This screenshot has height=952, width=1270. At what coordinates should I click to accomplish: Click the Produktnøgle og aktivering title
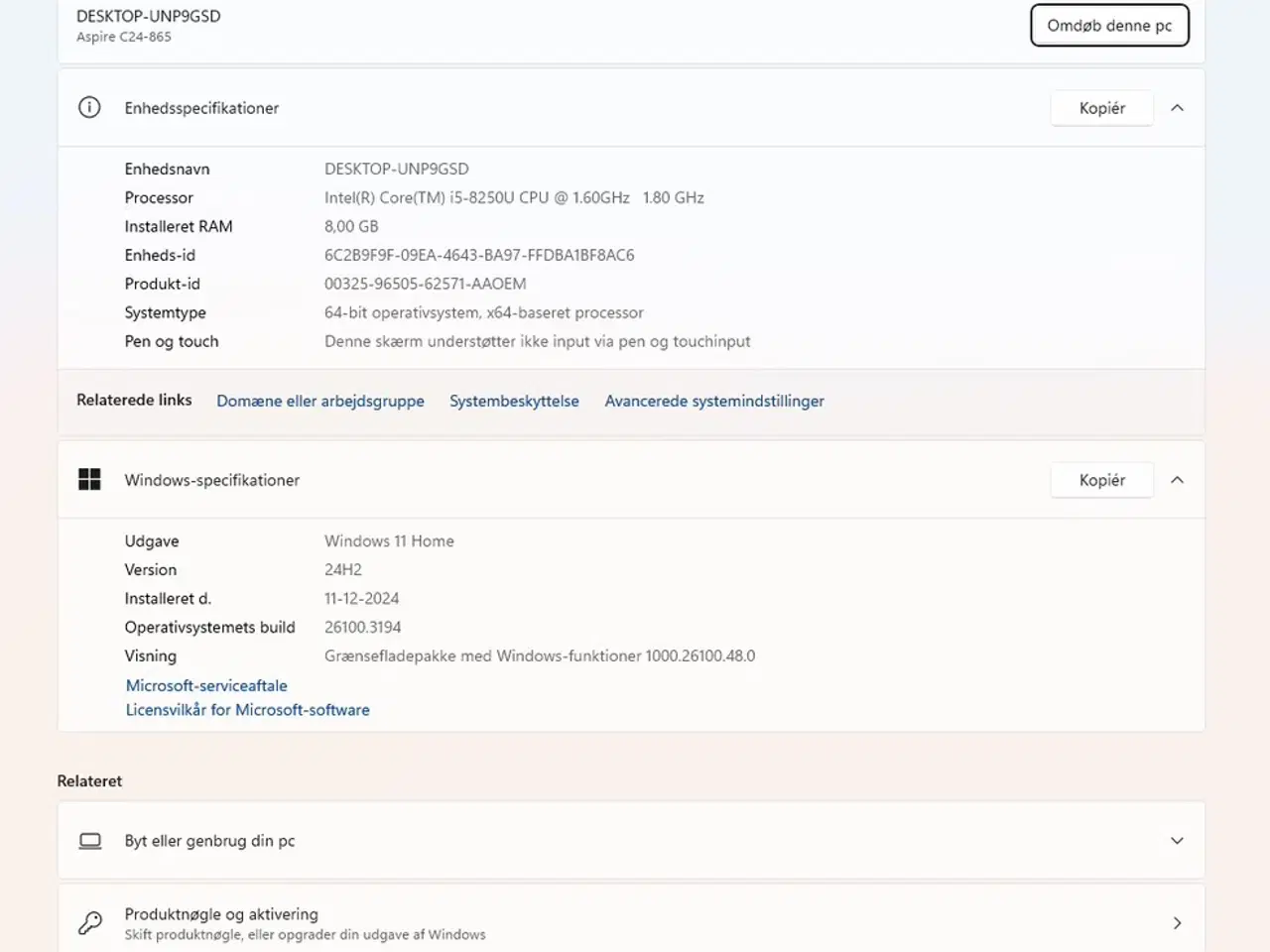(x=221, y=914)
